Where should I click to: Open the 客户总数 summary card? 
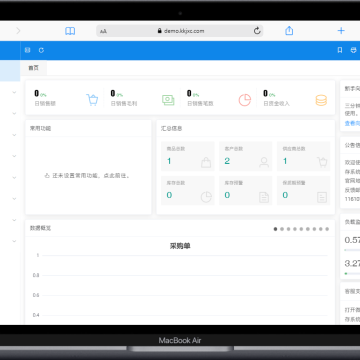coord(246,156)
